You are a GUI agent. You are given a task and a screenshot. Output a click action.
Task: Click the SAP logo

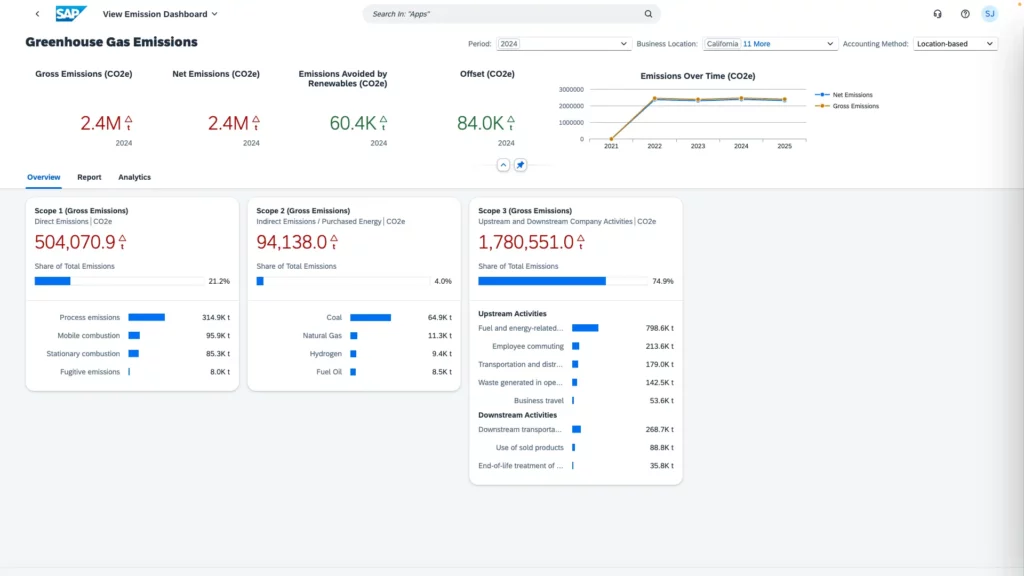(70, 14)
